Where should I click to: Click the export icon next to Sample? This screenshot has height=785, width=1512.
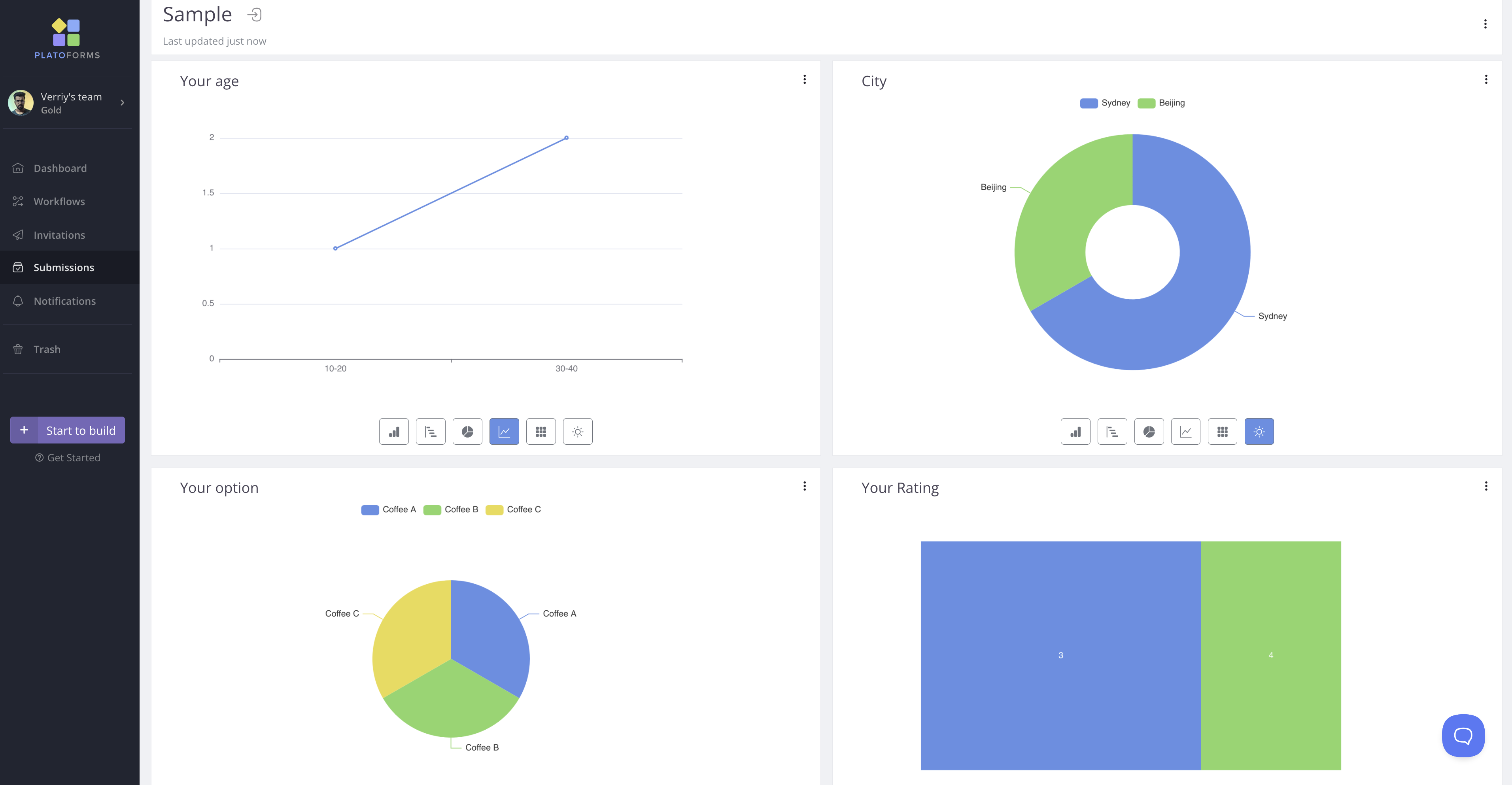255,15
